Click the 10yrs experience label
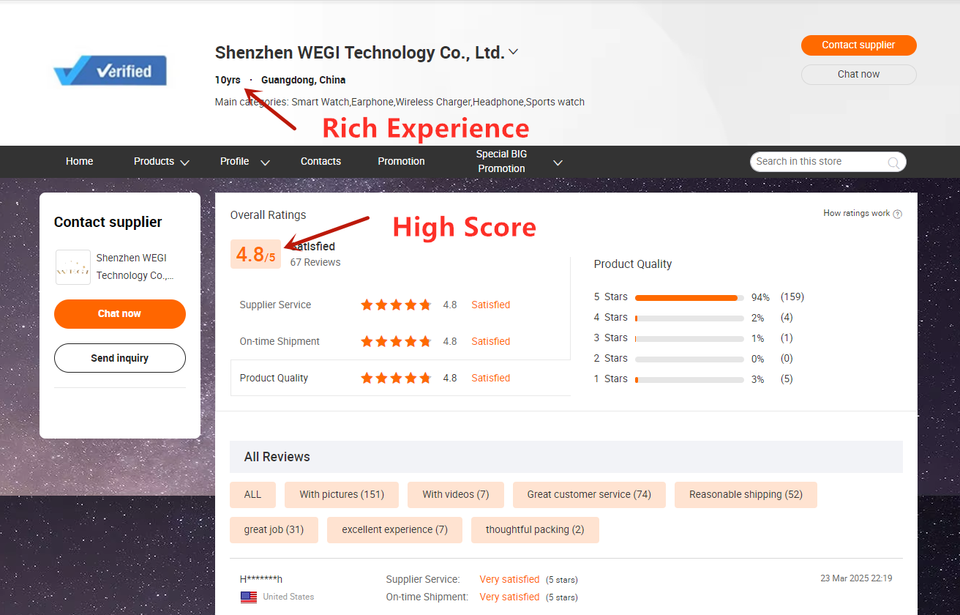 pos(228,80)
